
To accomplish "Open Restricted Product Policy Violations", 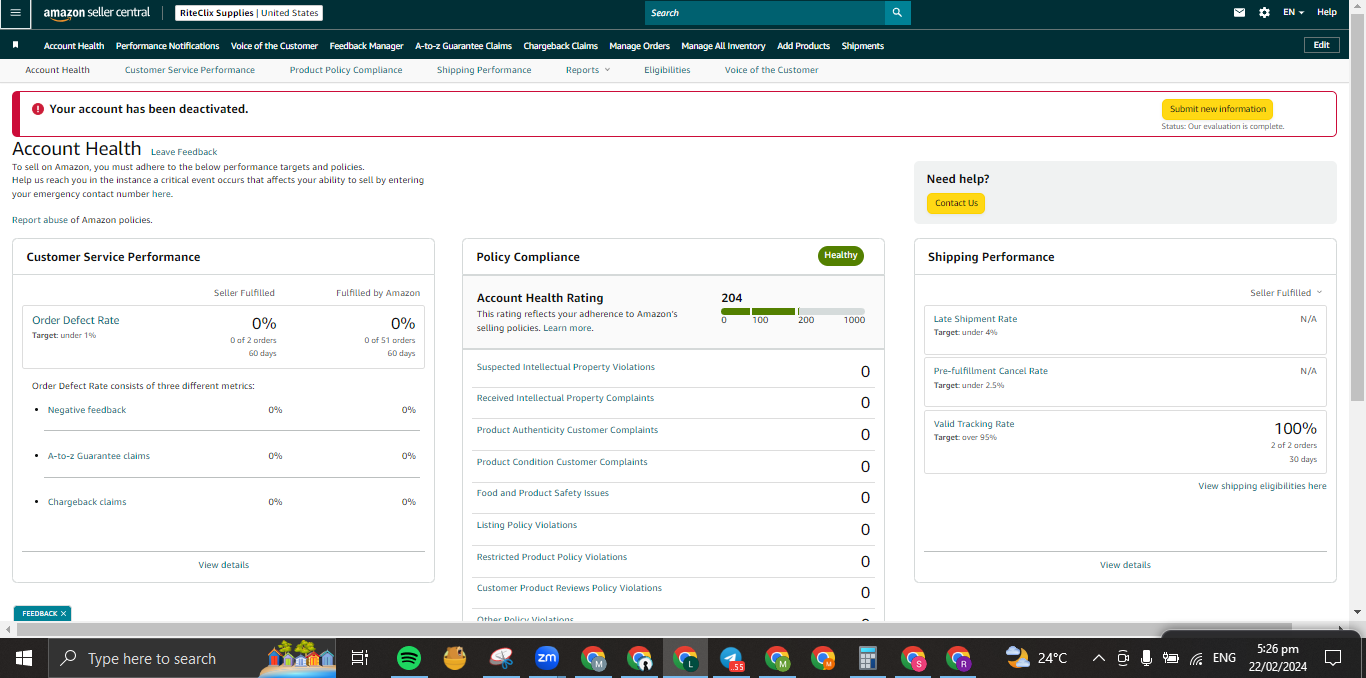I will coord(552,557).
